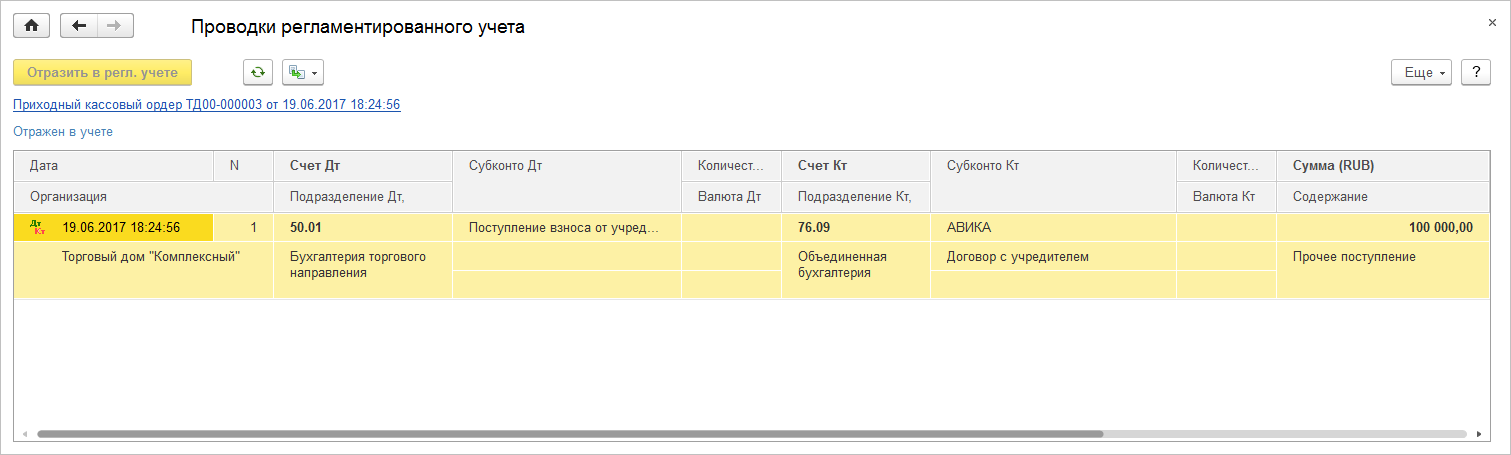Click the horizontal scrollbar's left arrow
Image resolution: width=1511 pixels, height=455 pixels.
[25, 434]
